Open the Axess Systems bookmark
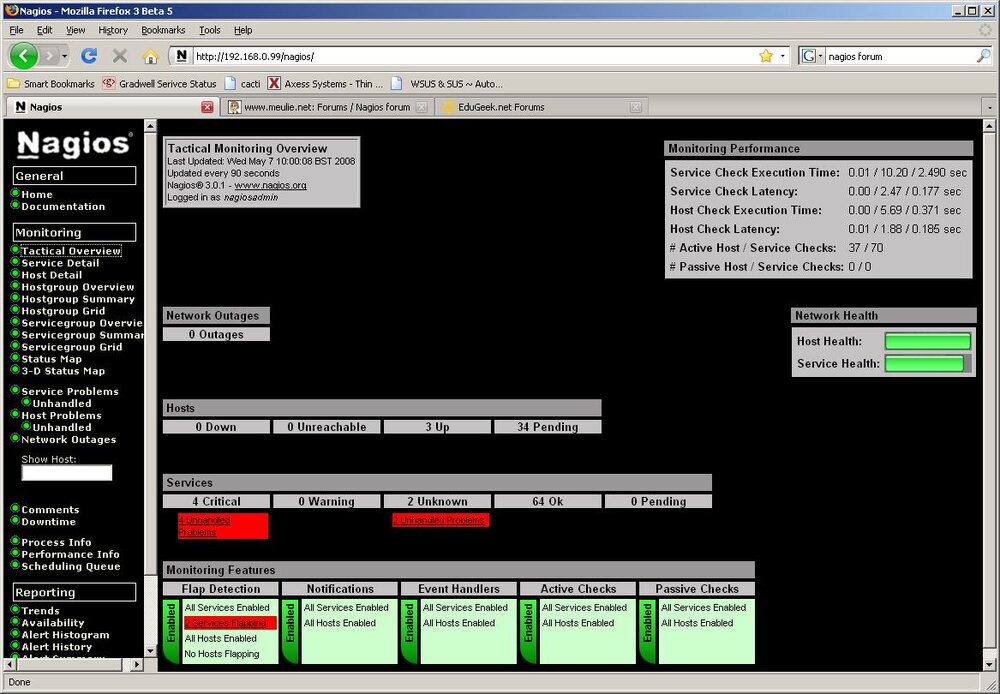The height and width of the screenshot is (694, 1000). point(325,84)
